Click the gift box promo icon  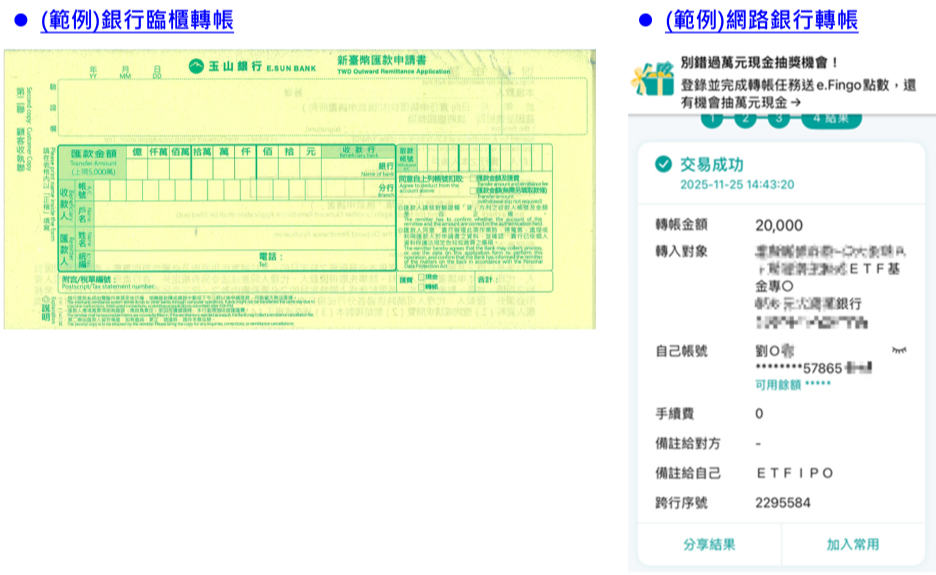pos(652,80)
